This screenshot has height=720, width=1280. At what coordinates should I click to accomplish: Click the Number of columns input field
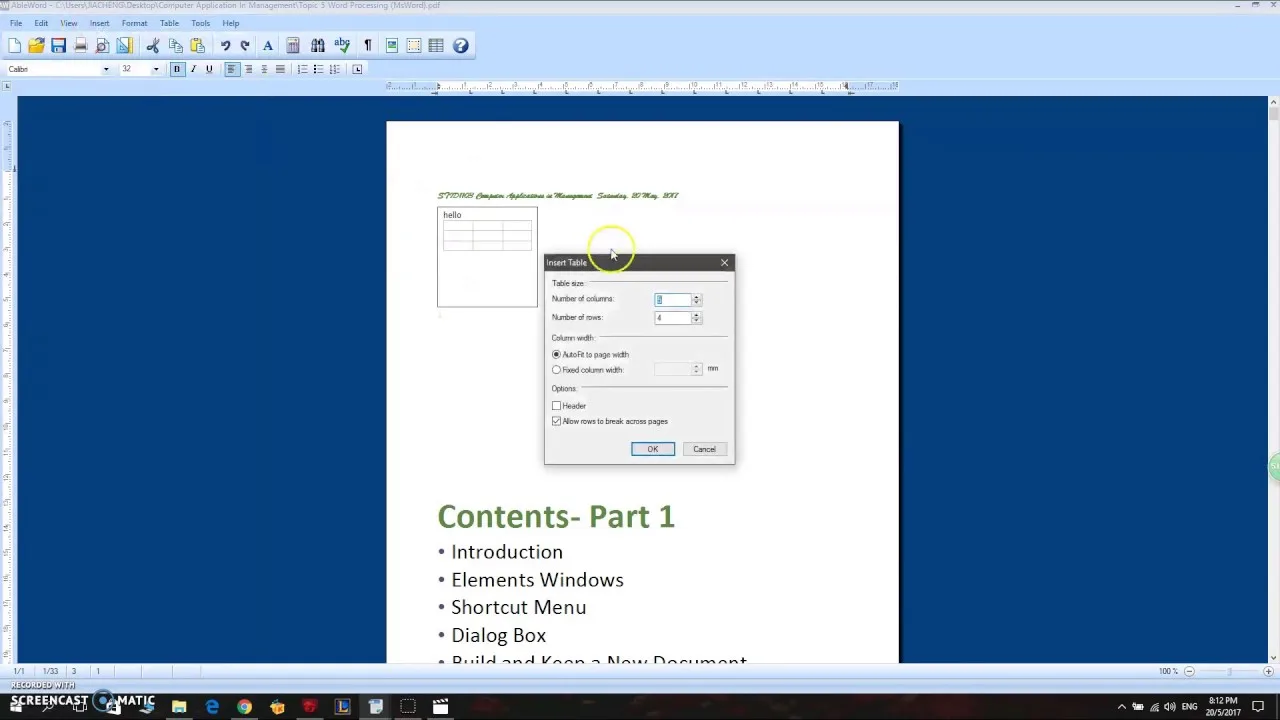tap(673, 300)
